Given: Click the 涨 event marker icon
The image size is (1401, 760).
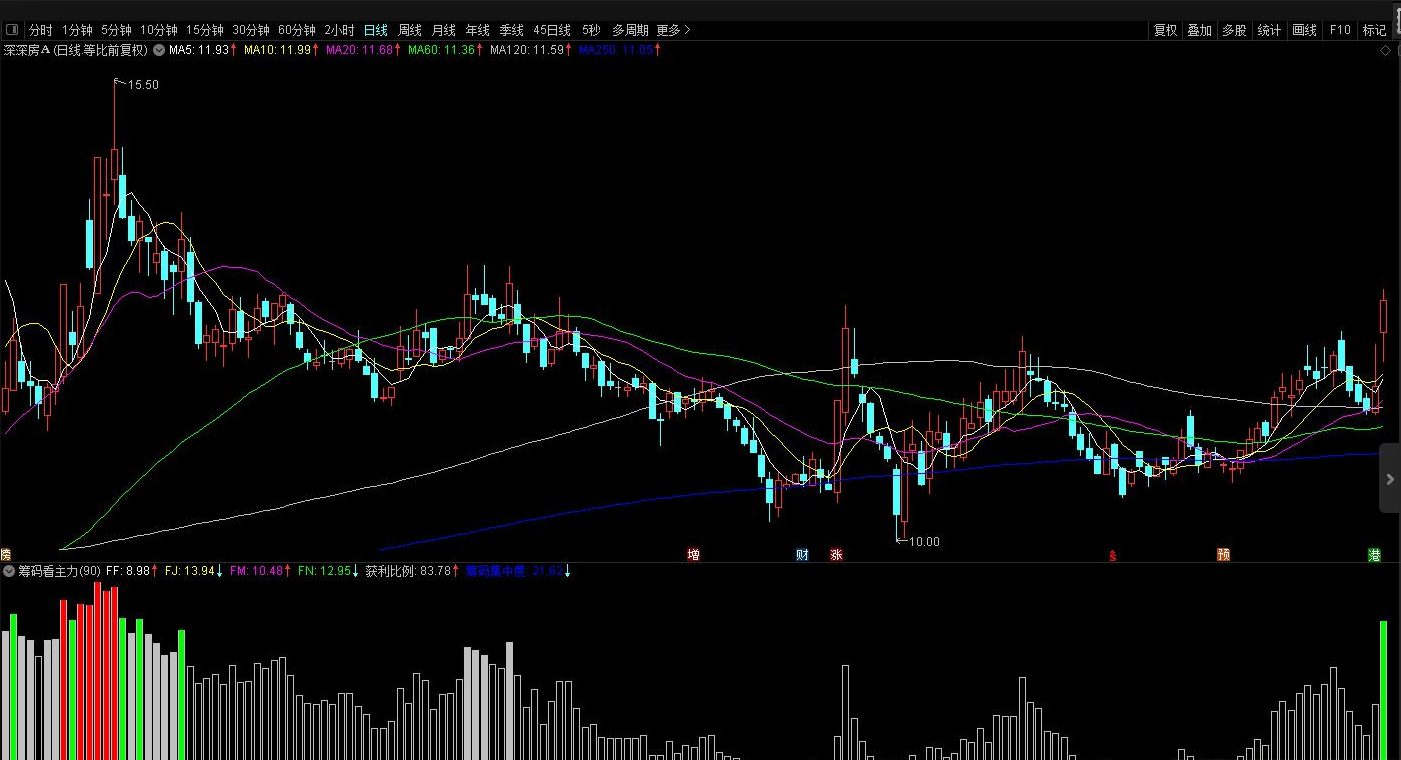Looking at the screenshot, I should click(x=836, y=555).
